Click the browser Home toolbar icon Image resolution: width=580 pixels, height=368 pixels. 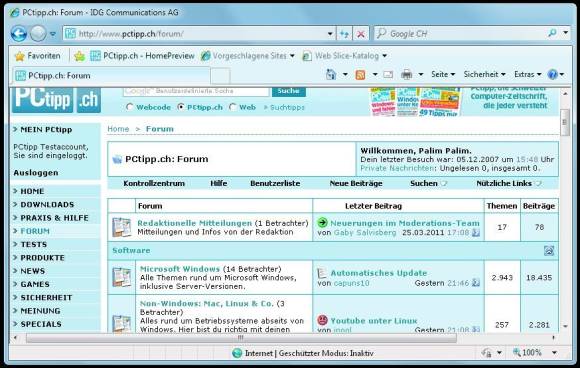pyautogui.click(x=331, y=75)
